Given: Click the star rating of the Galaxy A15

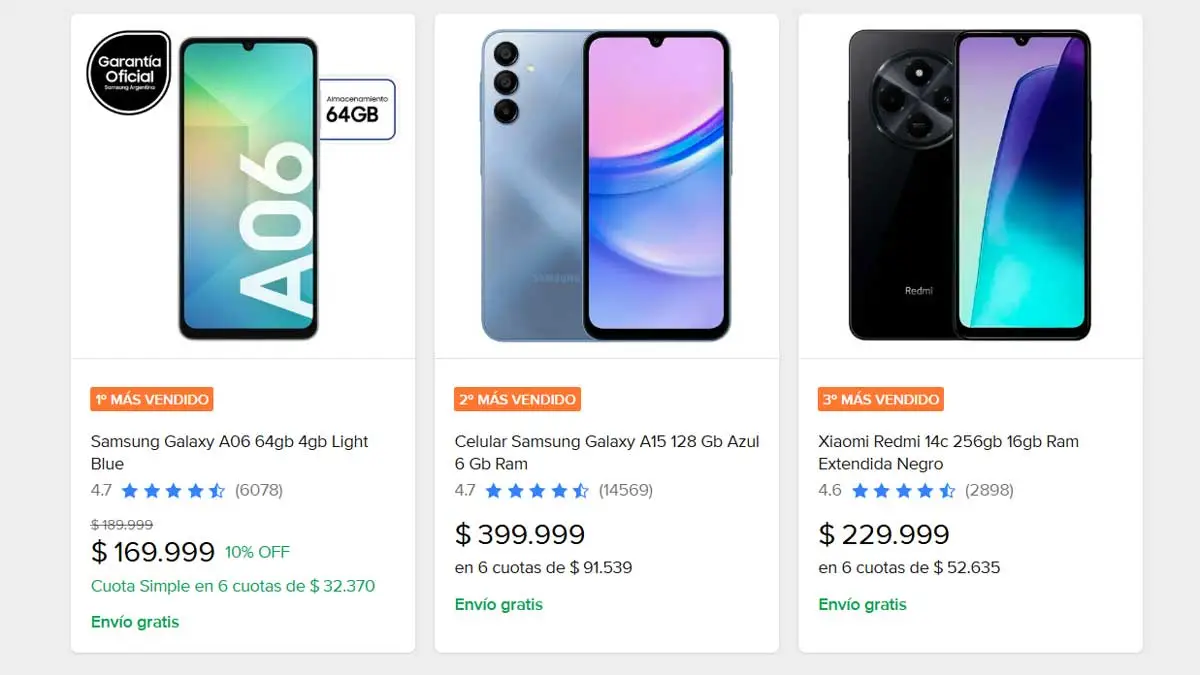Looking at the screenshot, I should point(537,490).
